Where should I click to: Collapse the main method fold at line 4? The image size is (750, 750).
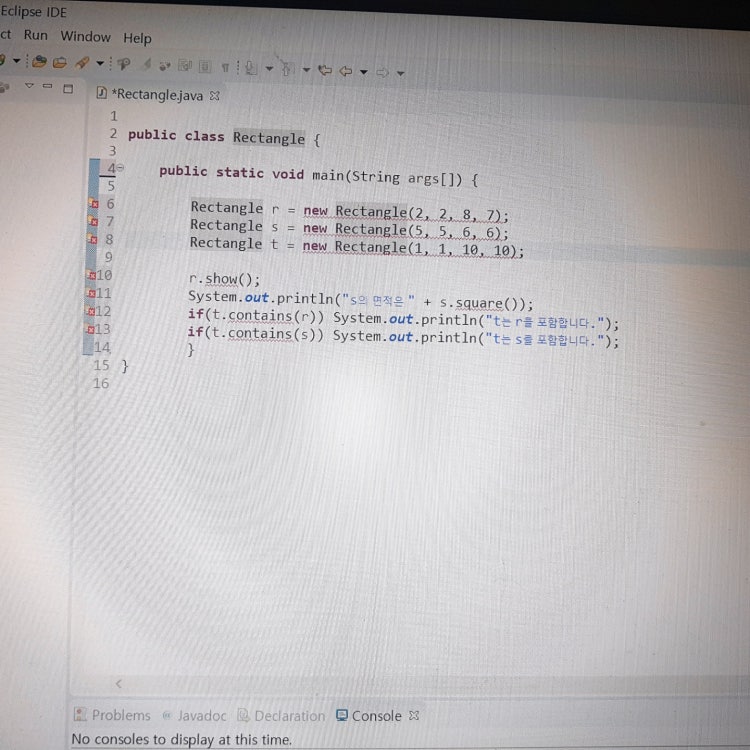tap(120, 168)
